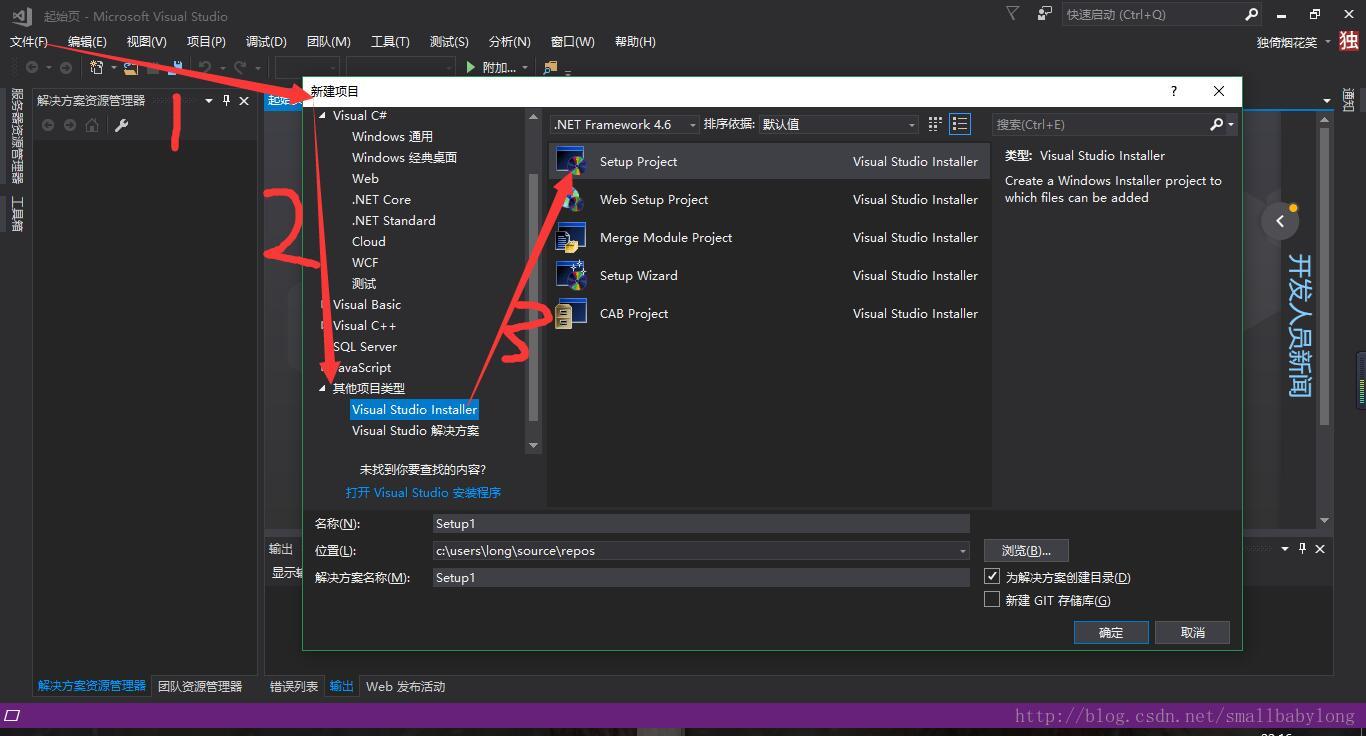Collapse the Visual C# tree node

[322, 116]
